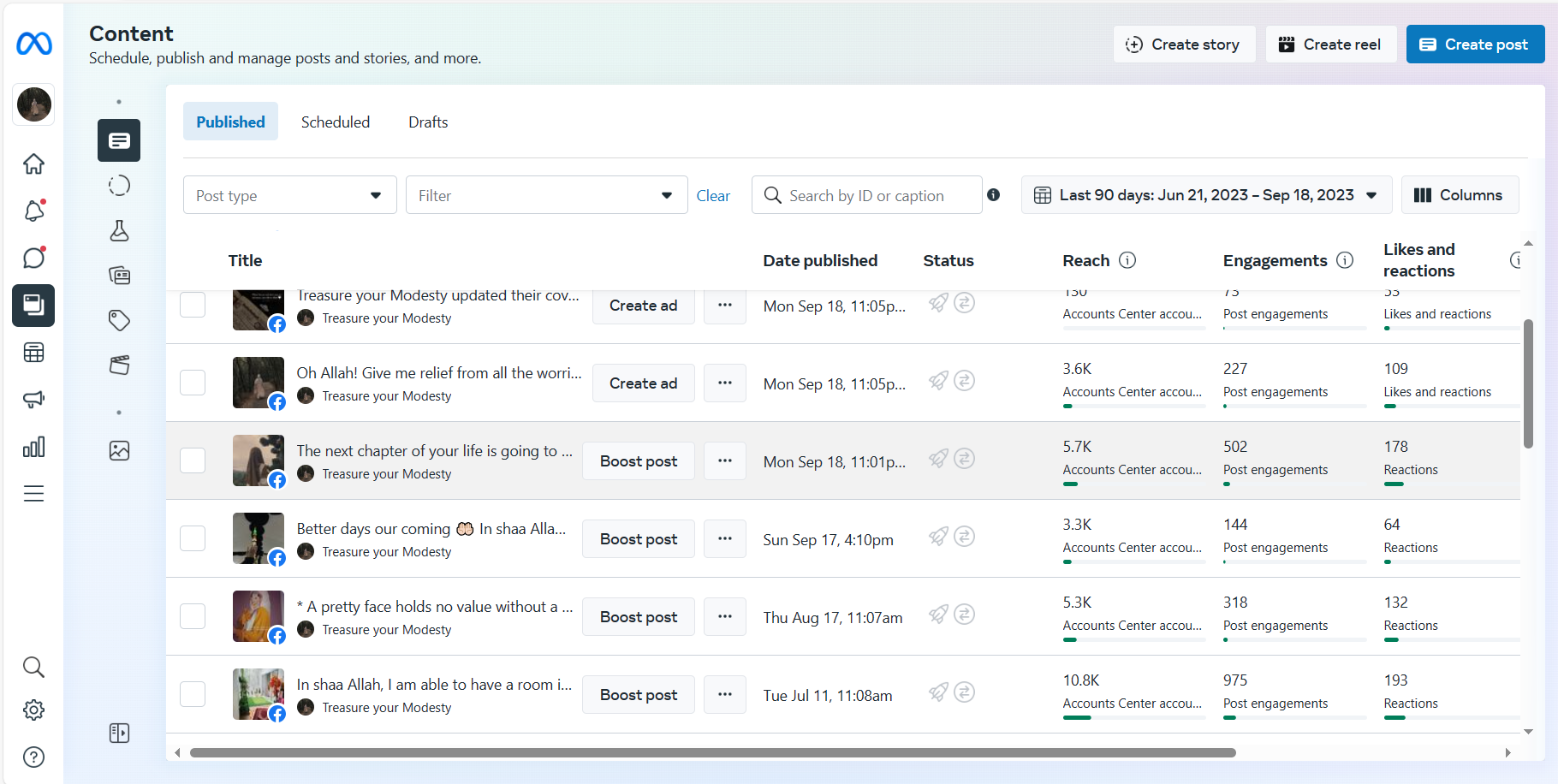Click the horizontal scrollbar below the table
1558x784 pixels.
tap(712, 753)
